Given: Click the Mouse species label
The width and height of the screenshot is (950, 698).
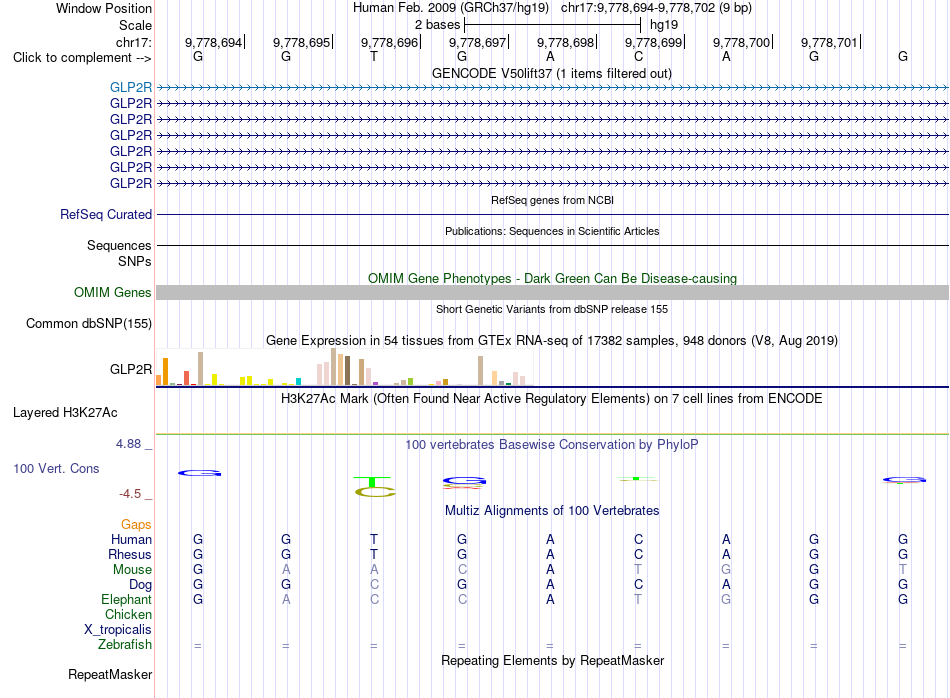Looking at the screenshot, I should pyautogui.click(x=132, y=570).
